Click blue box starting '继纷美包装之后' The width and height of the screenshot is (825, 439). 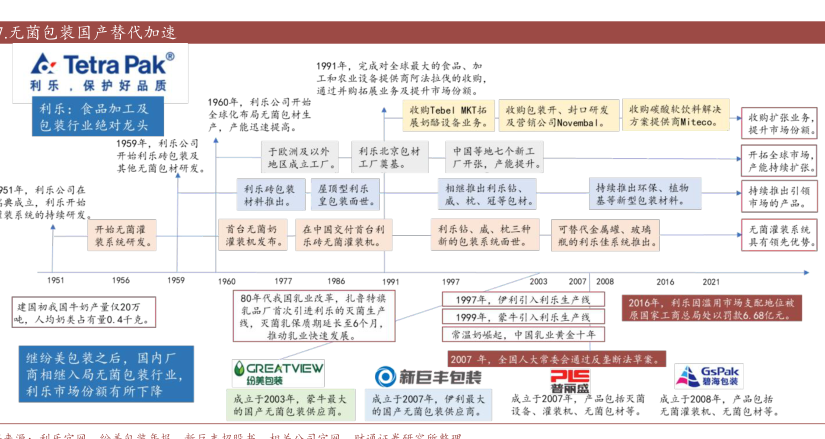coord(106,374)
